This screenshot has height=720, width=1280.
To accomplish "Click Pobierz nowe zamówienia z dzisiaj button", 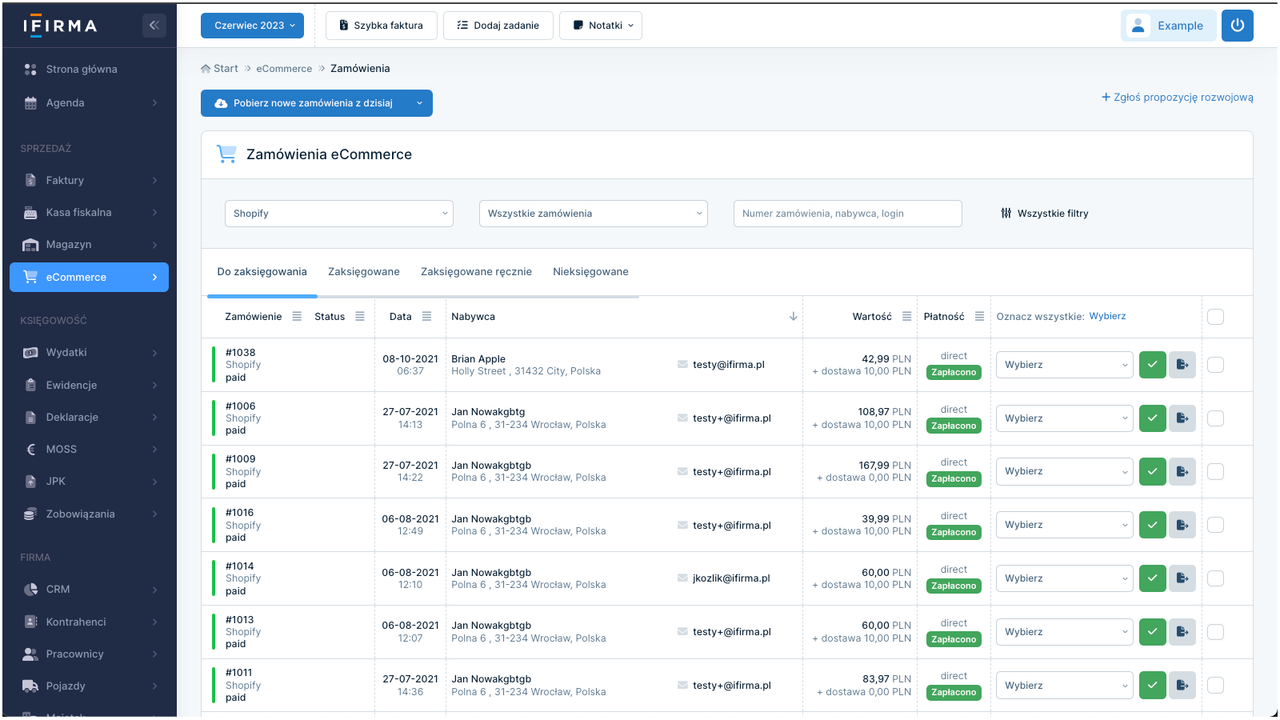I will coord(303,103).
